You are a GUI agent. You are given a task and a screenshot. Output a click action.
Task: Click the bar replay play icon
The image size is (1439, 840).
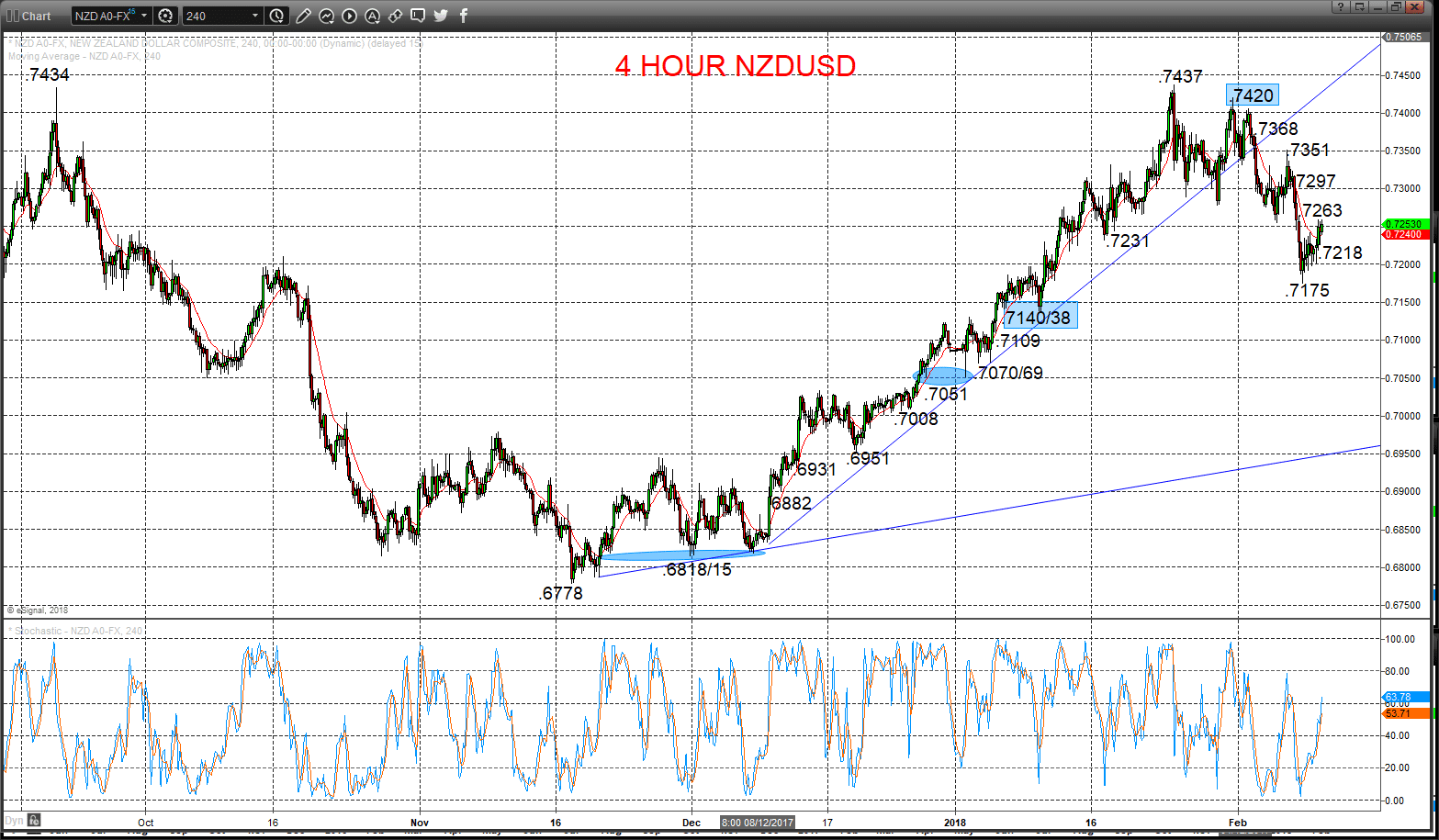(349, 16)
